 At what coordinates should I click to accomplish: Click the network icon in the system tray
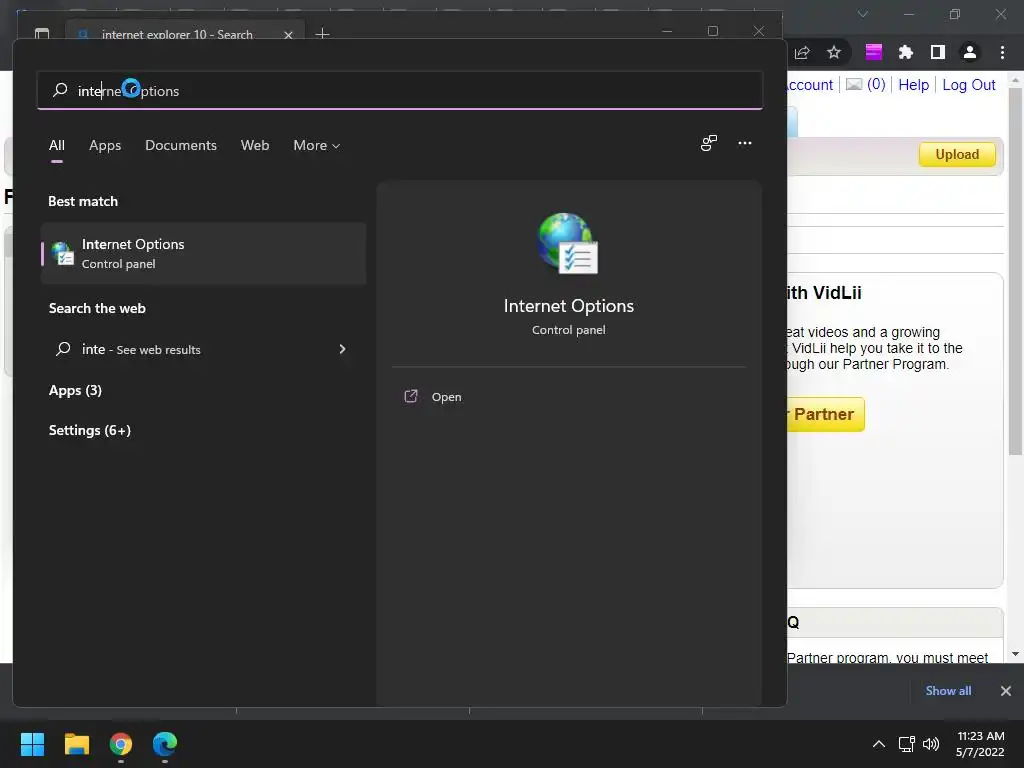[x=906, y=744]
